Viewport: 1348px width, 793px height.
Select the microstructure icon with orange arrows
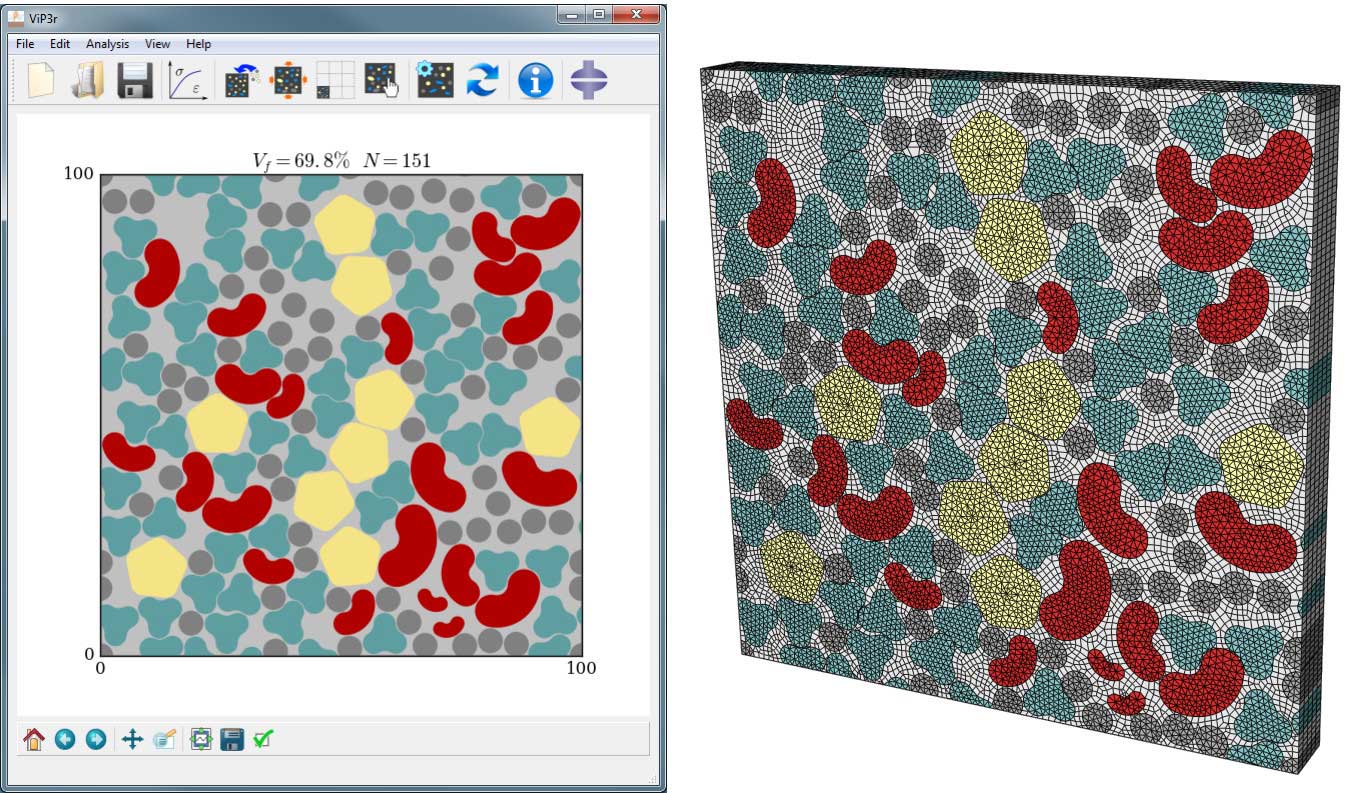coord(288,80)
